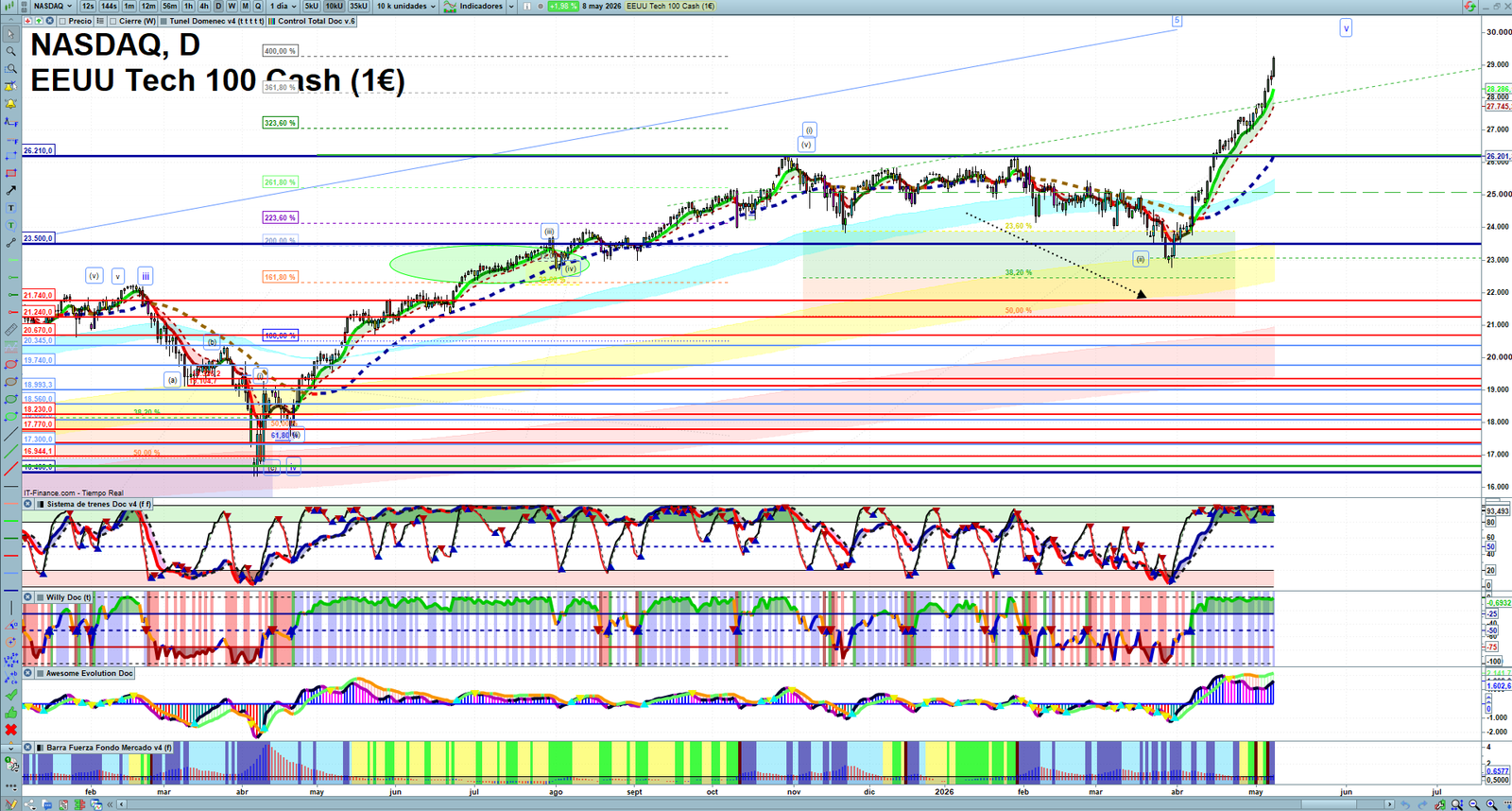The height and width of the screenshot is (811, 1512).
Task: Expand the Indicadores dropdown arrow
Action: (x=511, y=6)
